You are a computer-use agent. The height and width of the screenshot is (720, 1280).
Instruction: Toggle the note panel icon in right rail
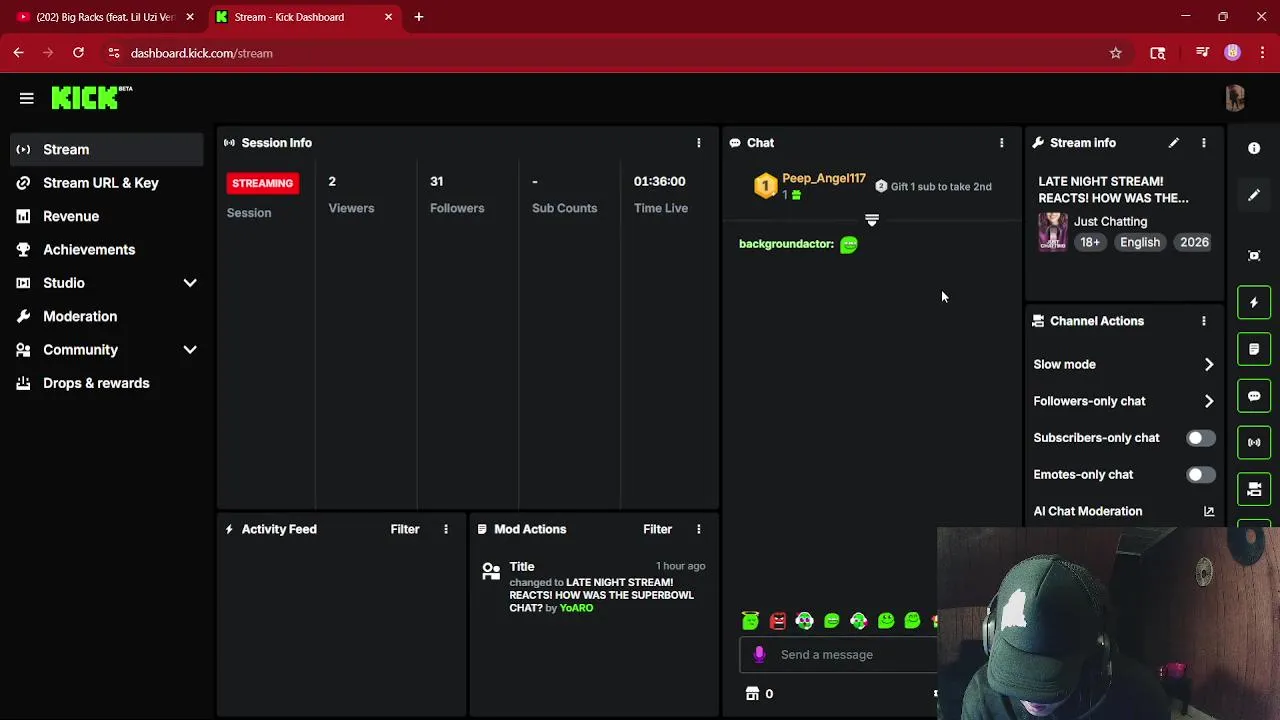[x=1254, y=349]
